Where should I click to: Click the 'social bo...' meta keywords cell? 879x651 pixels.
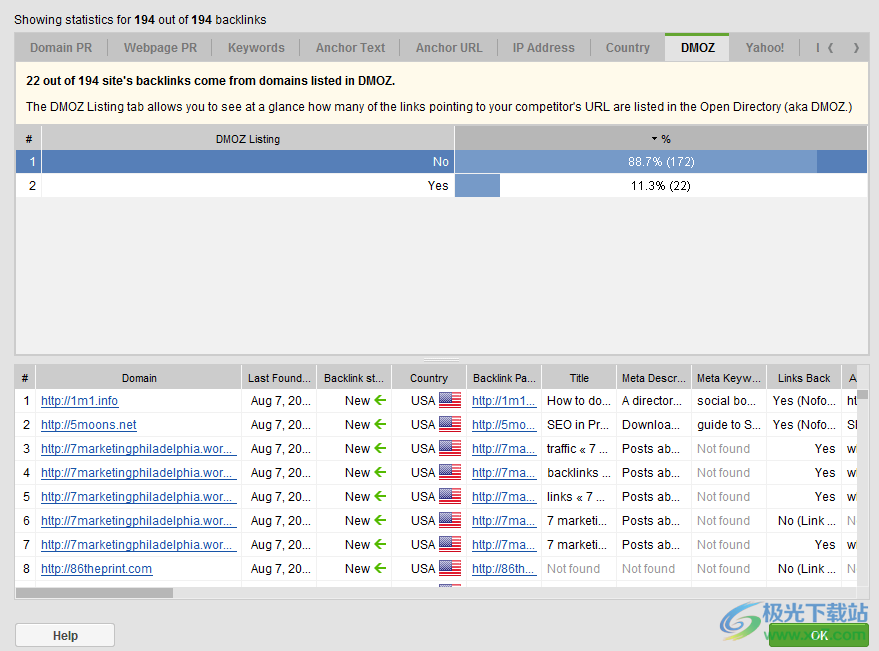729,401
